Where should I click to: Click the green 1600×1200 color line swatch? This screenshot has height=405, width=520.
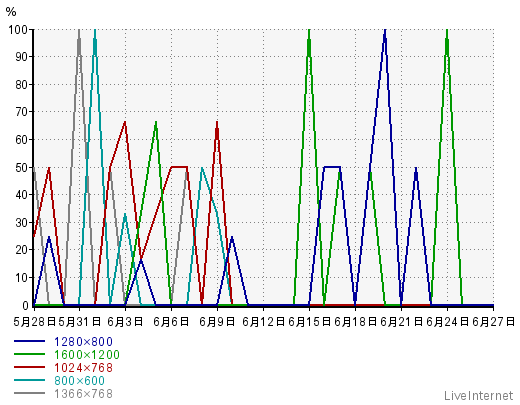pos(29,354)
